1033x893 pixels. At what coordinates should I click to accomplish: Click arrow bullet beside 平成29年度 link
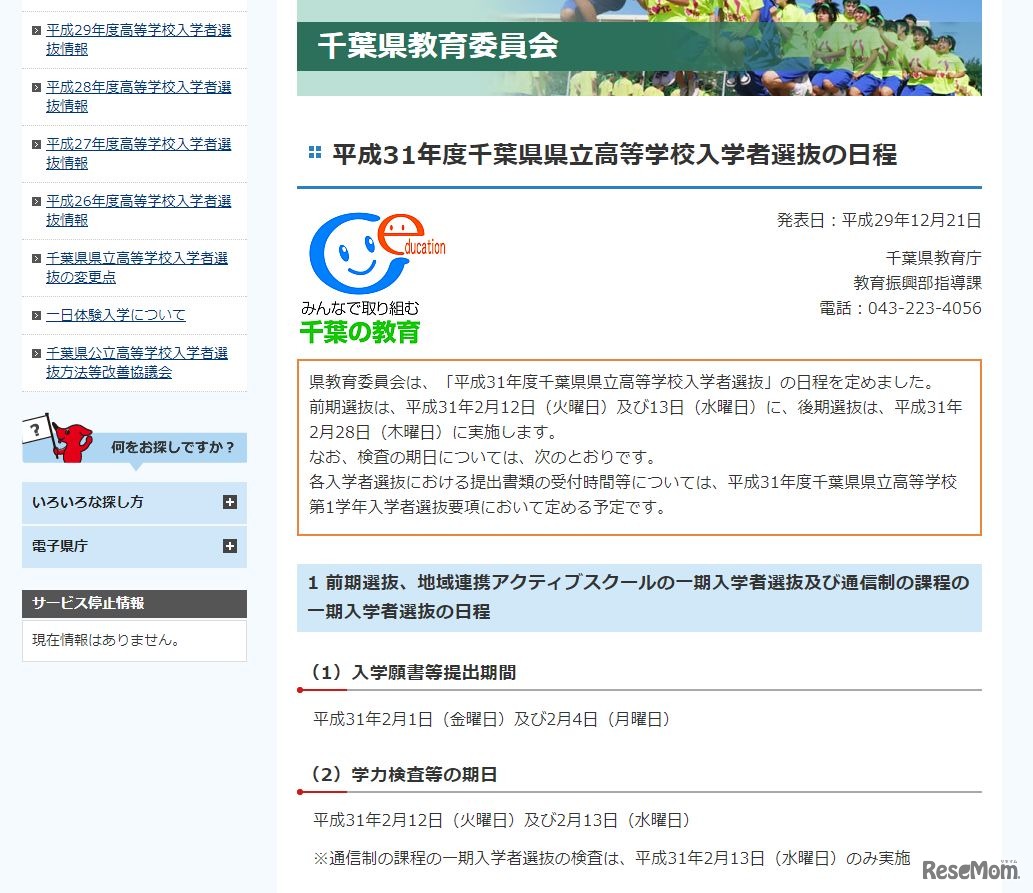click(x=37, y=30)
